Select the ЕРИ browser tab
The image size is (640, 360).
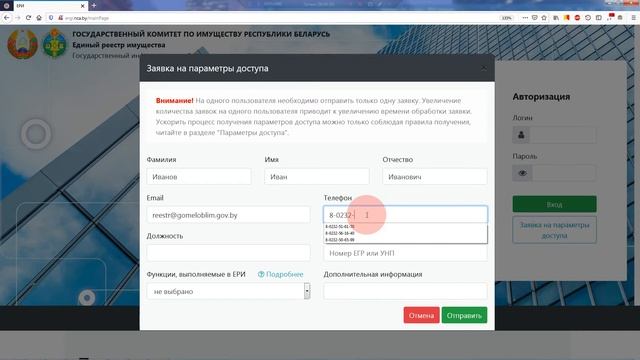[50, 6]
